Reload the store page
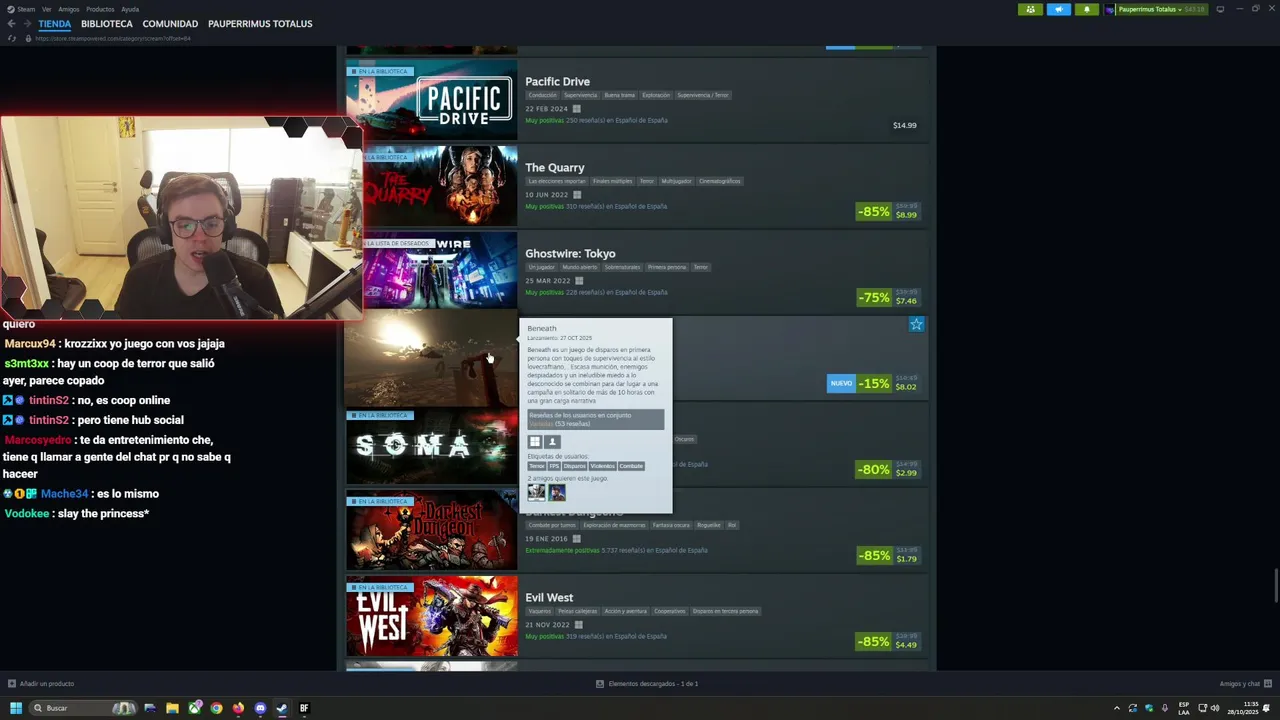 [x=11, y=38]
